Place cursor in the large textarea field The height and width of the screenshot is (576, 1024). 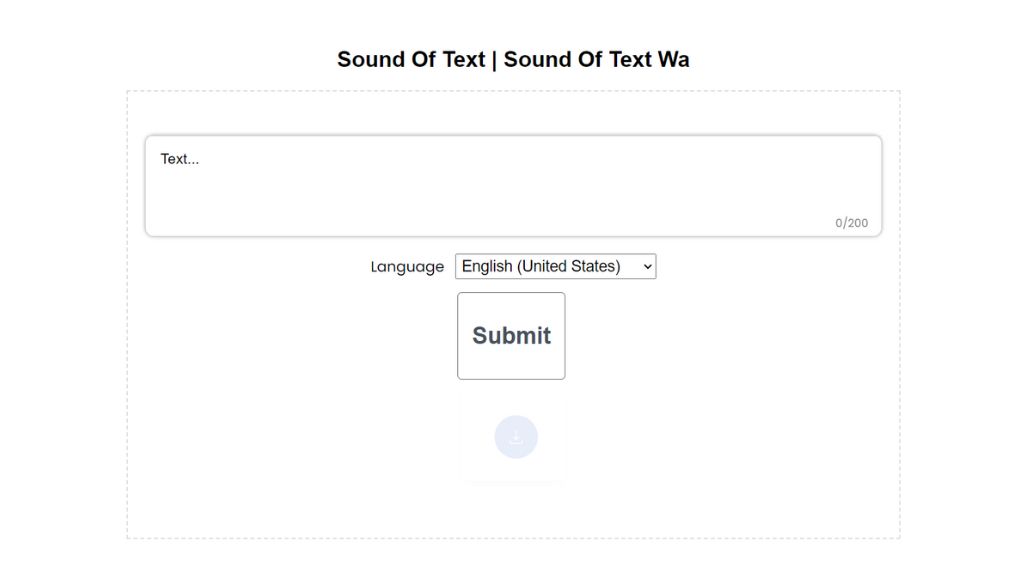(512, 185)
